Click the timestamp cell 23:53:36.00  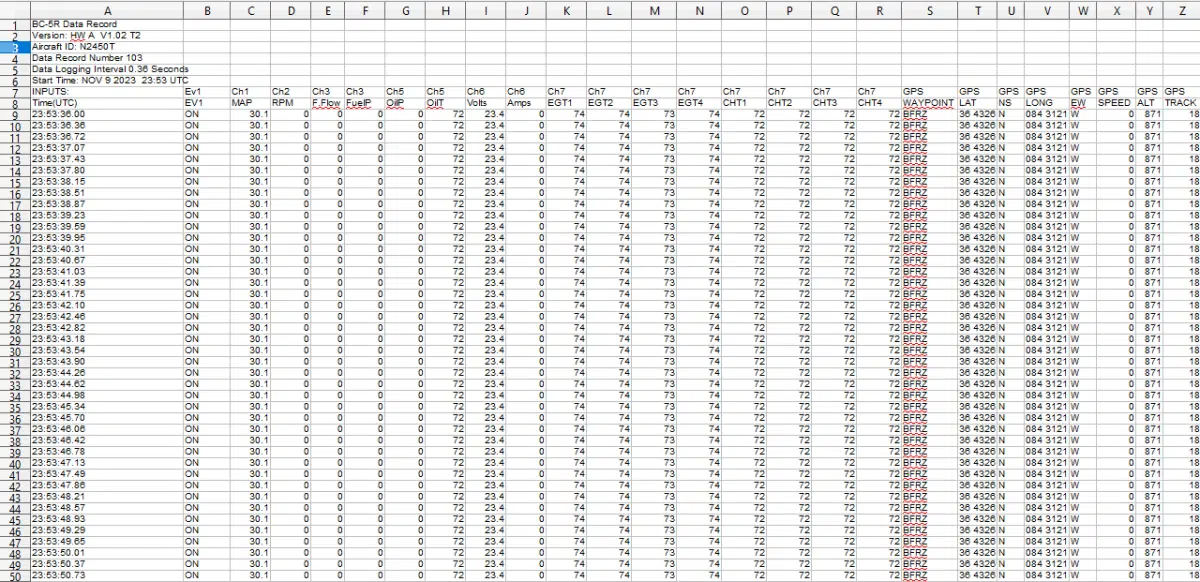58,114
